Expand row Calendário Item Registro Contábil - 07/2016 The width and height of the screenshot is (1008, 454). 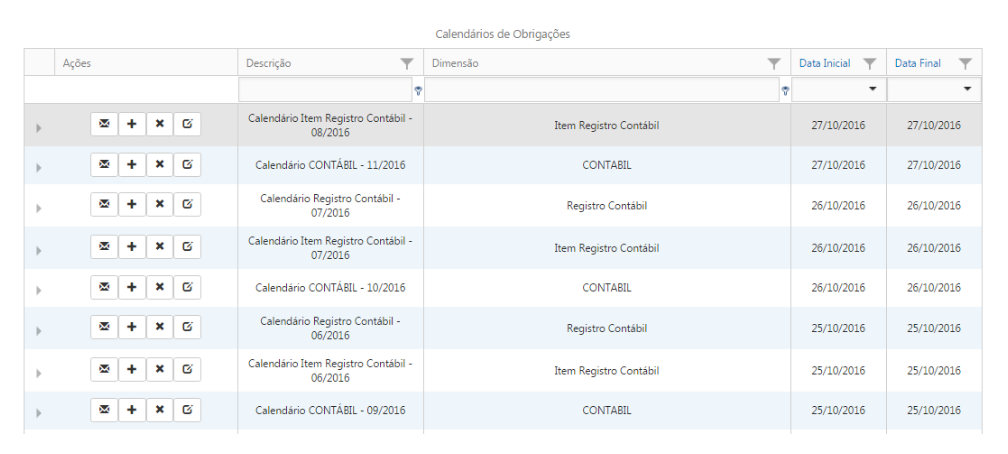[x=39, y=250]
